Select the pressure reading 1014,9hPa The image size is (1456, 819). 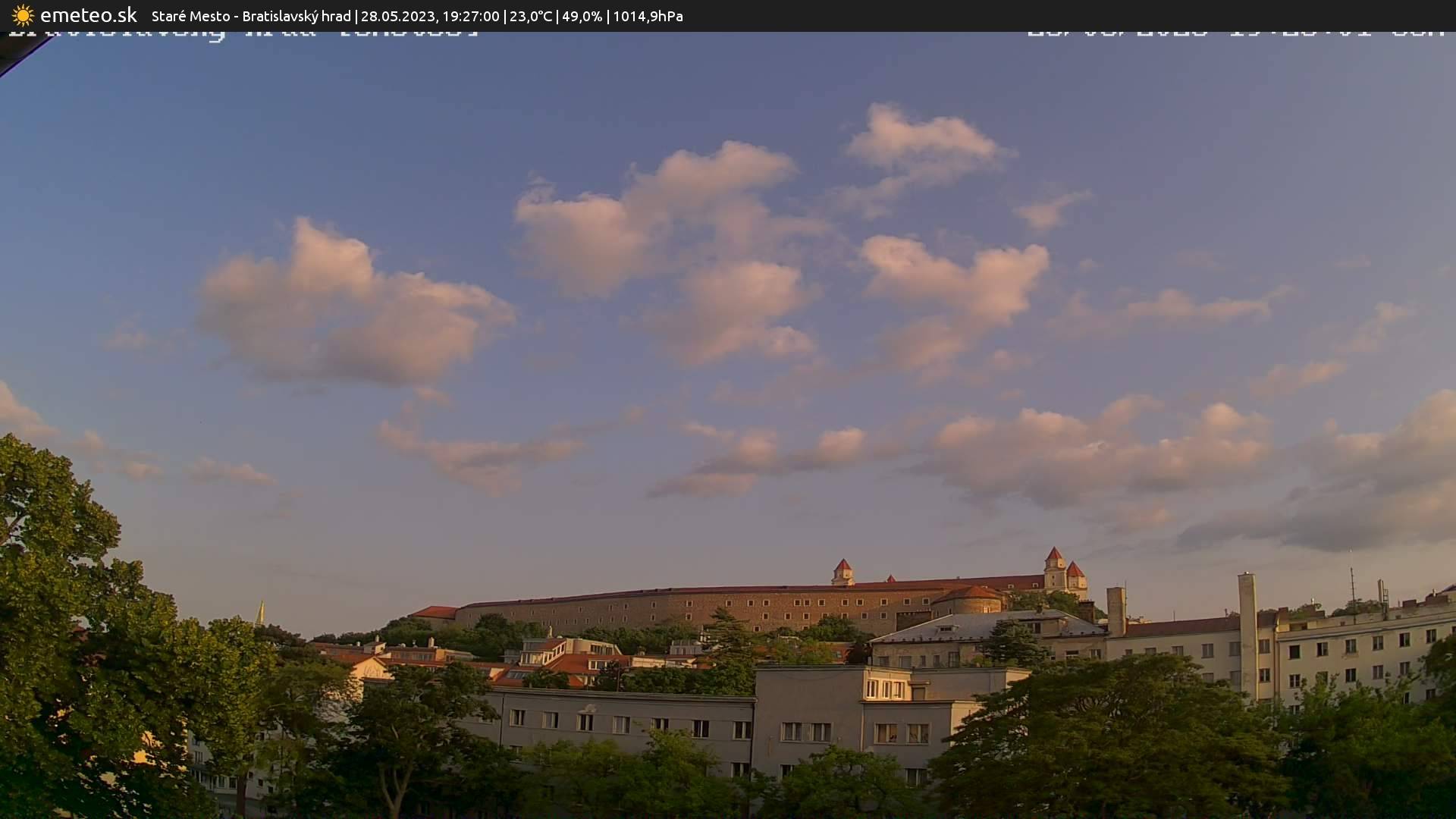point(651,16)
